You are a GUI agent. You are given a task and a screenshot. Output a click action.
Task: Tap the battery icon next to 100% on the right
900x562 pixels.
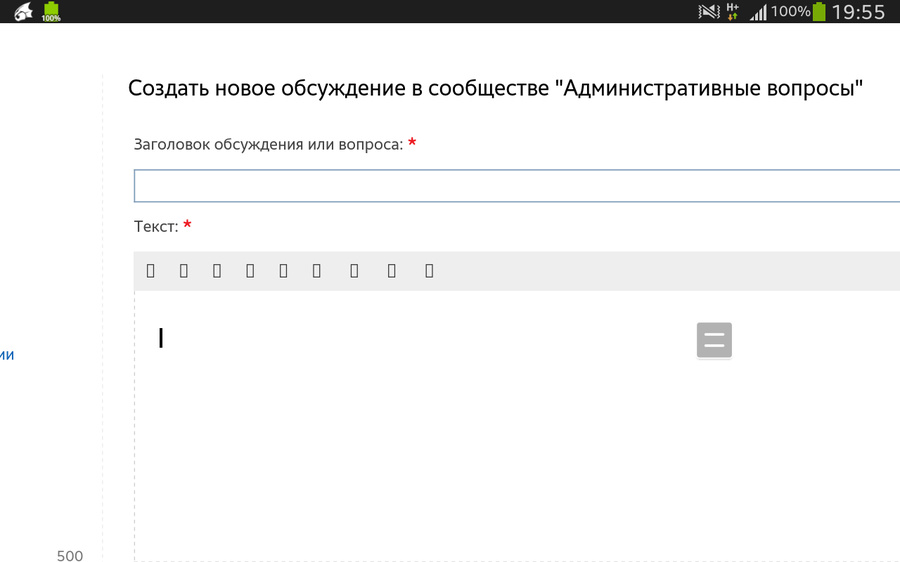(x=819, y=11)
